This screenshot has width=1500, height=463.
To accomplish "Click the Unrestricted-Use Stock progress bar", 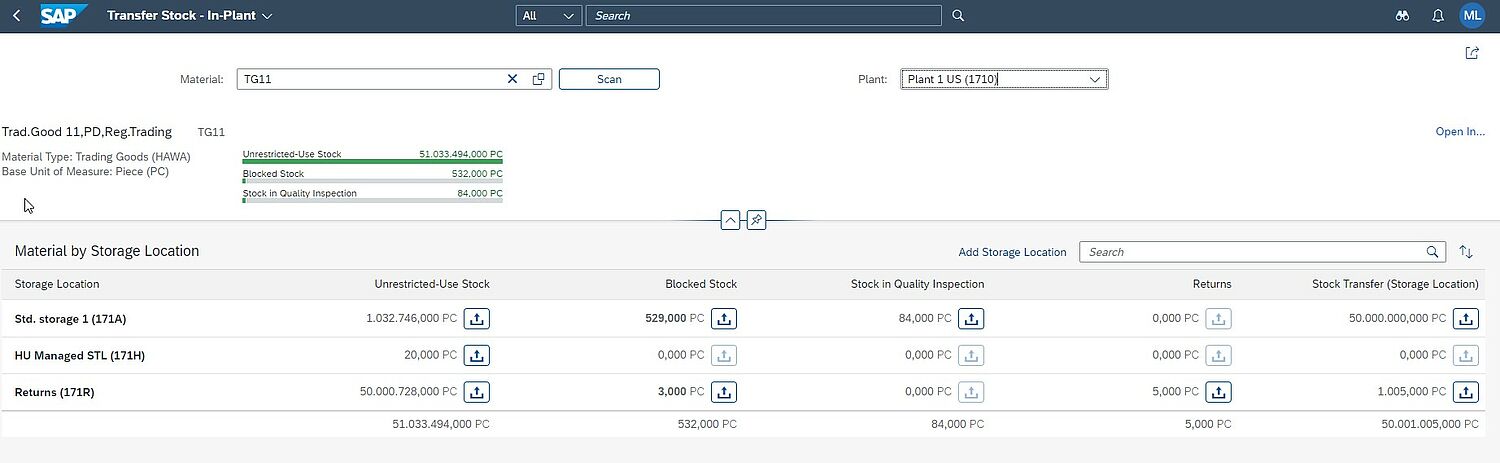I will pos(372,161).
